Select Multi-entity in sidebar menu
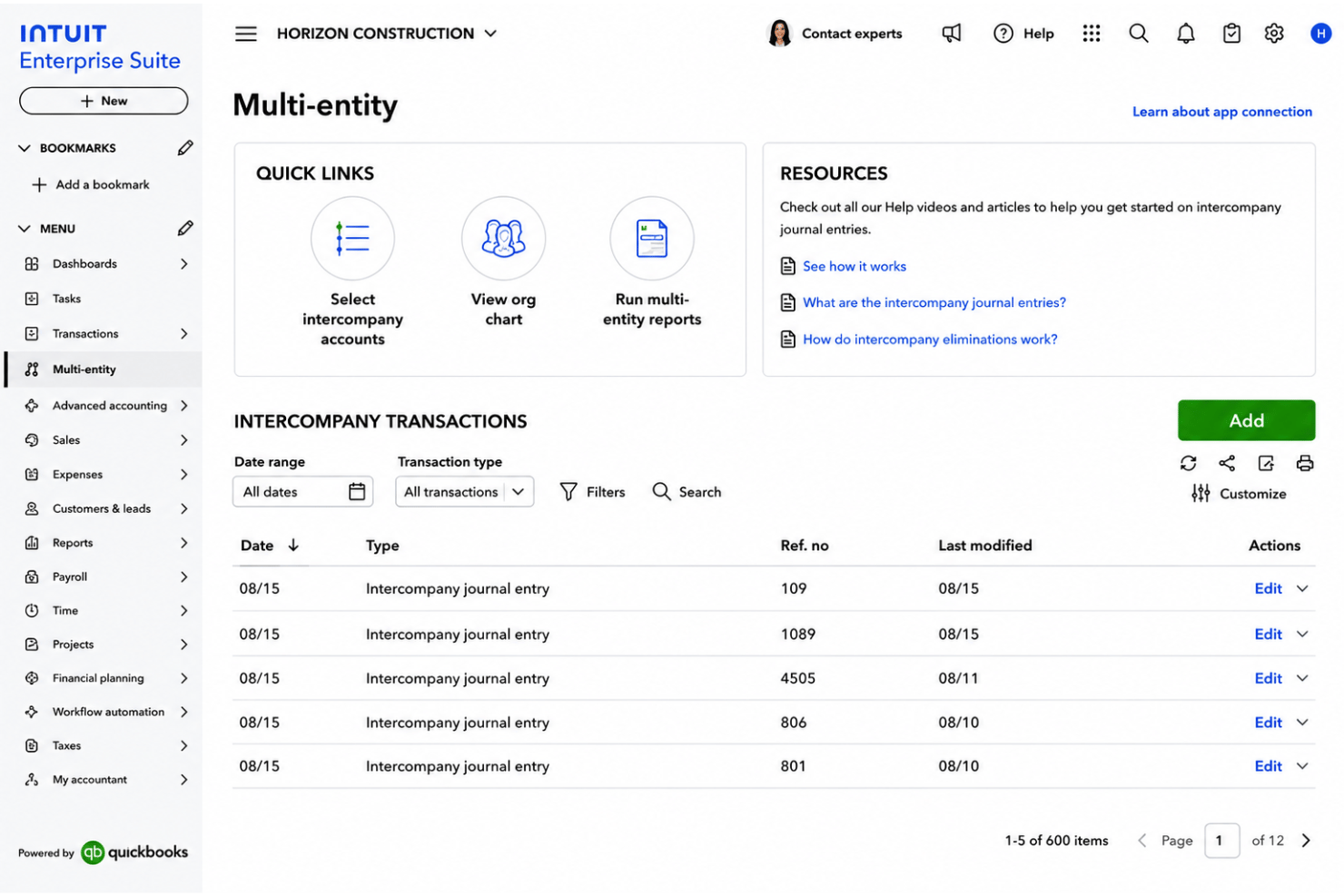This screenshot has width=1344, height=896. (103, 369)
